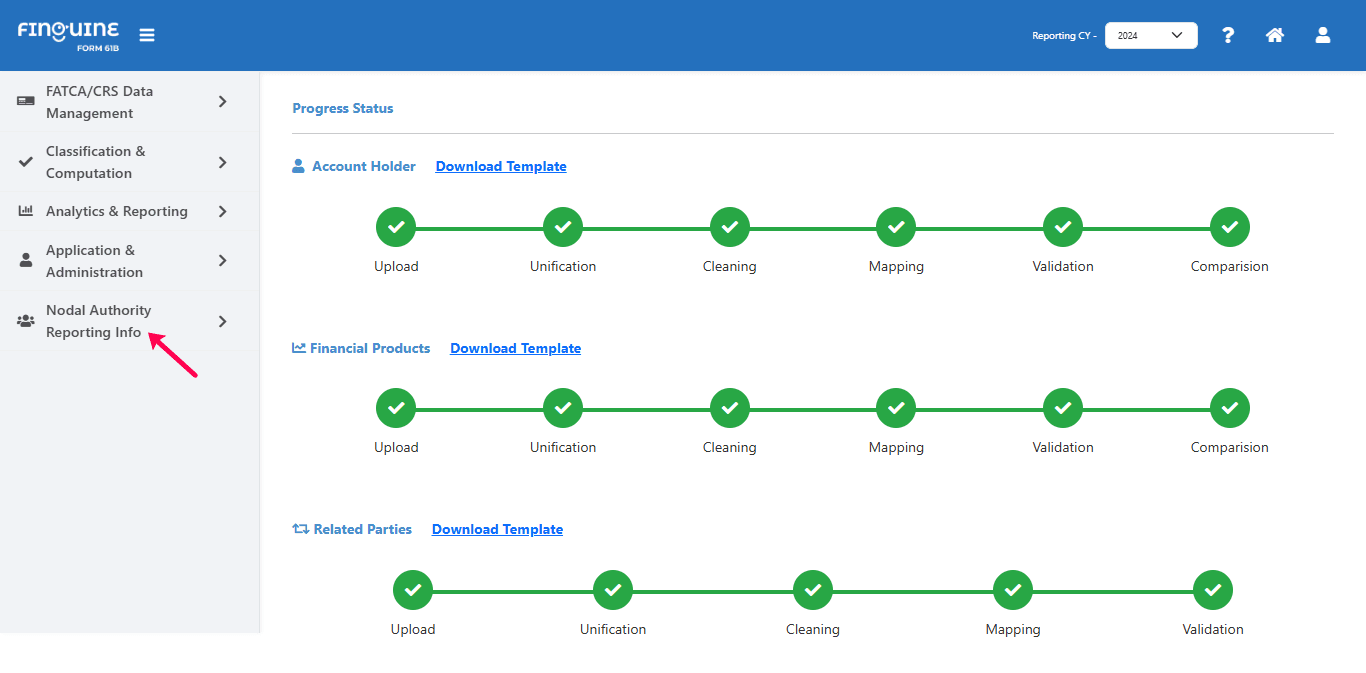Expand Classification & Computation chevron
Image resolution: width=1366 pixels, height=673 pixels.
[222, 162]
